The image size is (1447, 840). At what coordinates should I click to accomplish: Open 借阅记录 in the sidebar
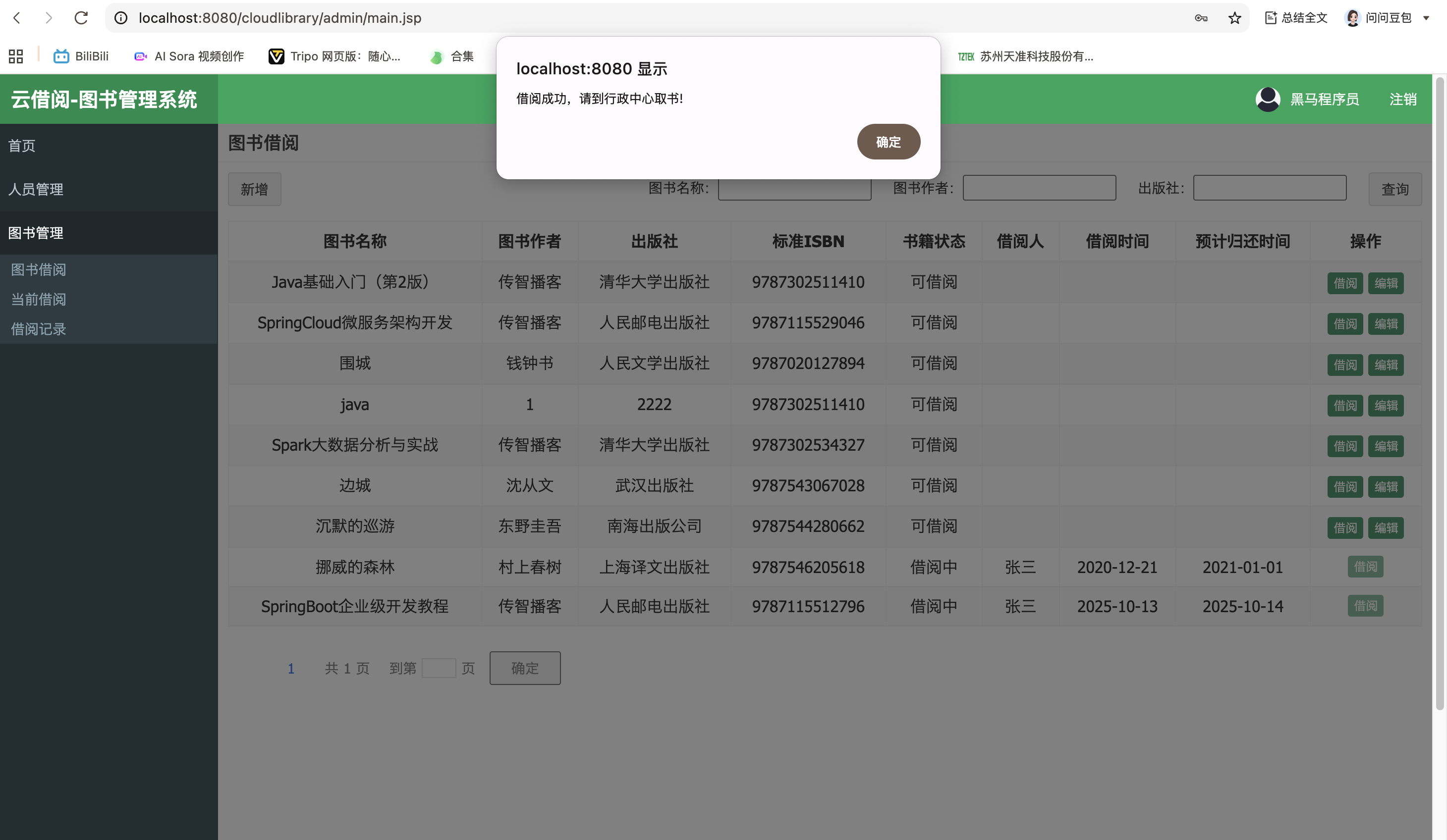39,329
